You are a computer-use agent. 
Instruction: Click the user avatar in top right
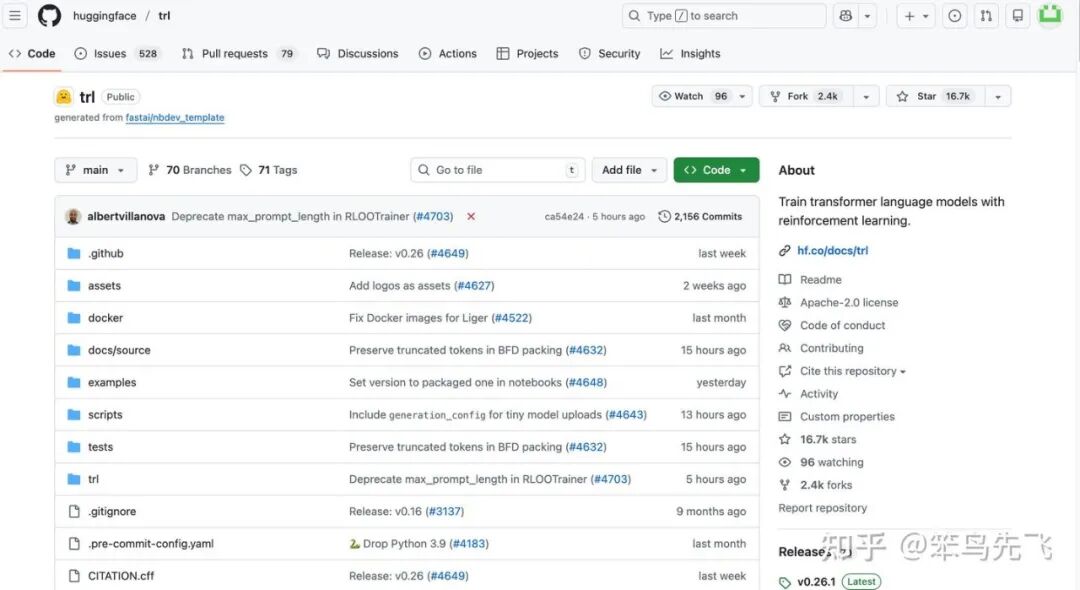[x=1049, y=15]
